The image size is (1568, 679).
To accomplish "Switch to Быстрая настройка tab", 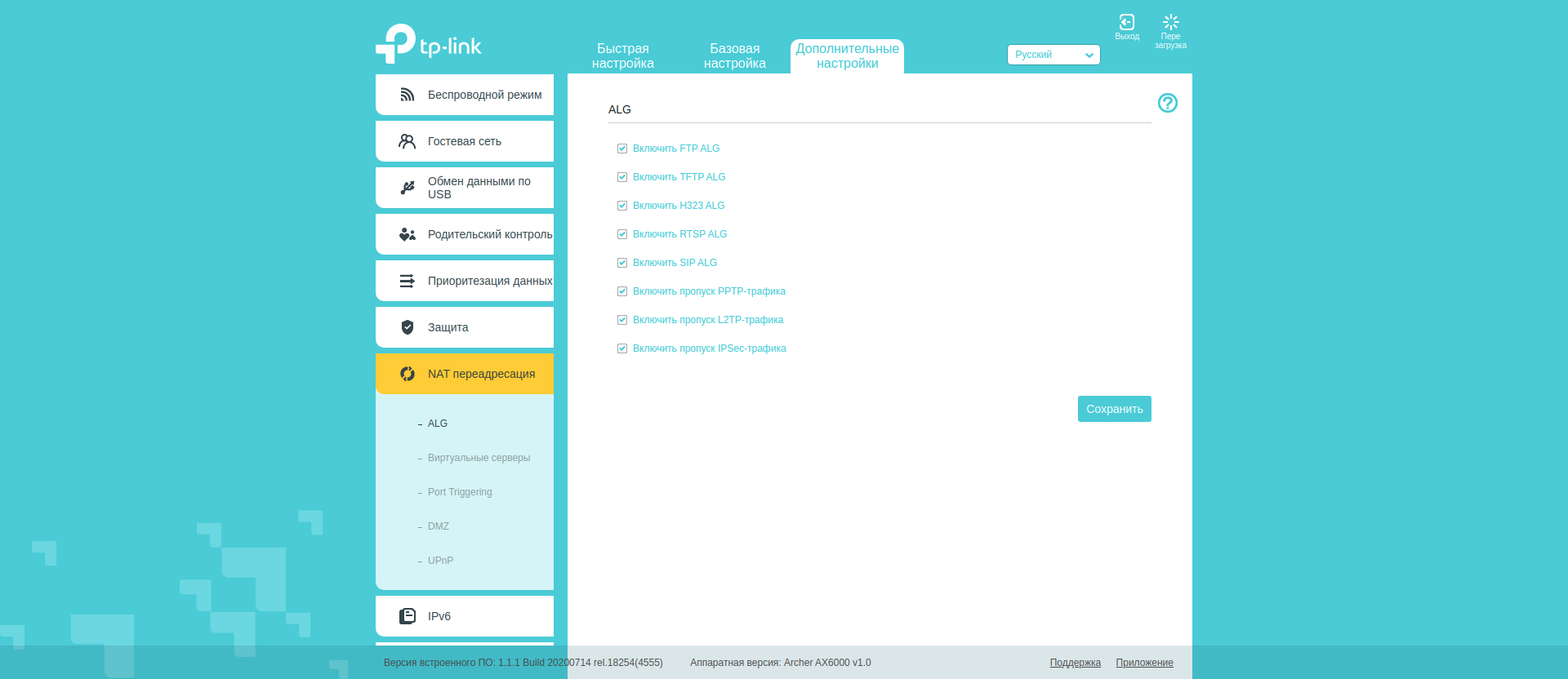I will (622, 56).
